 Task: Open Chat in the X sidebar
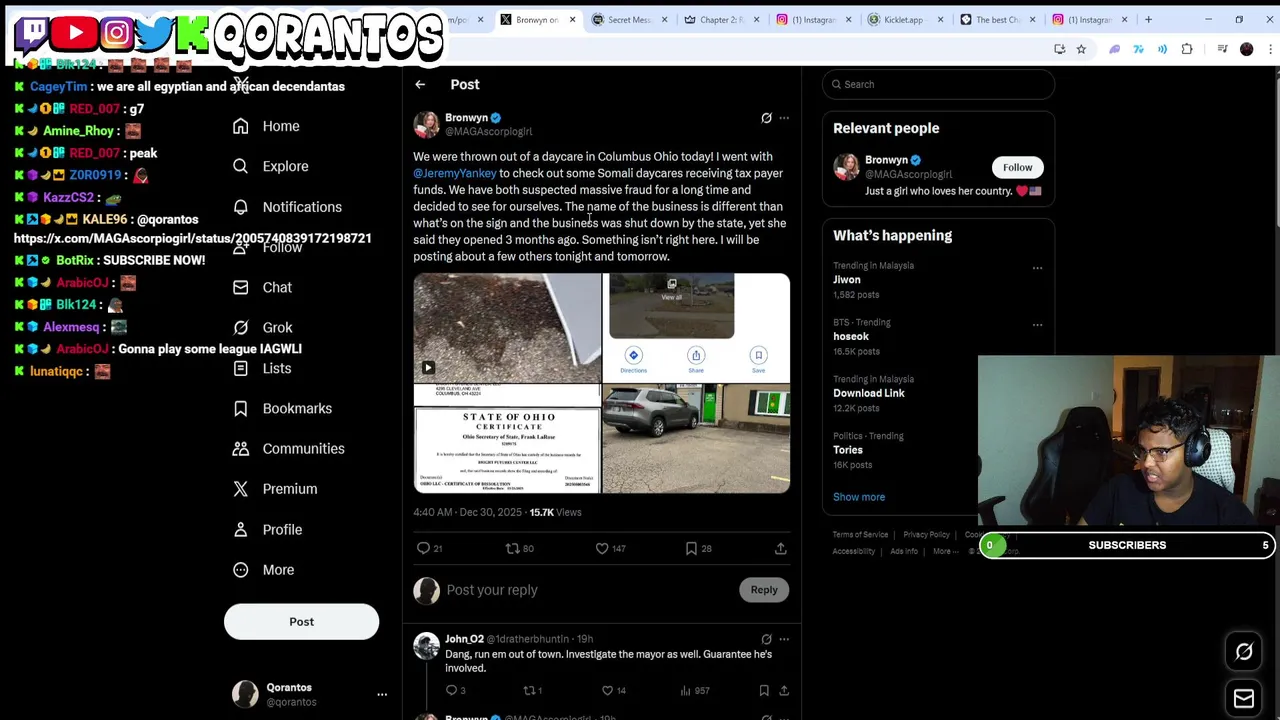click(x=263, y=288)
